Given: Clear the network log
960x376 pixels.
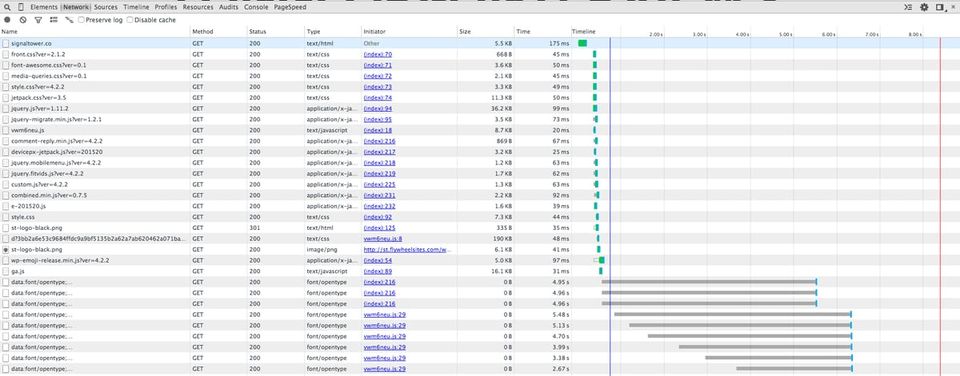Looking at the screenshot, I should pos(23,20).
